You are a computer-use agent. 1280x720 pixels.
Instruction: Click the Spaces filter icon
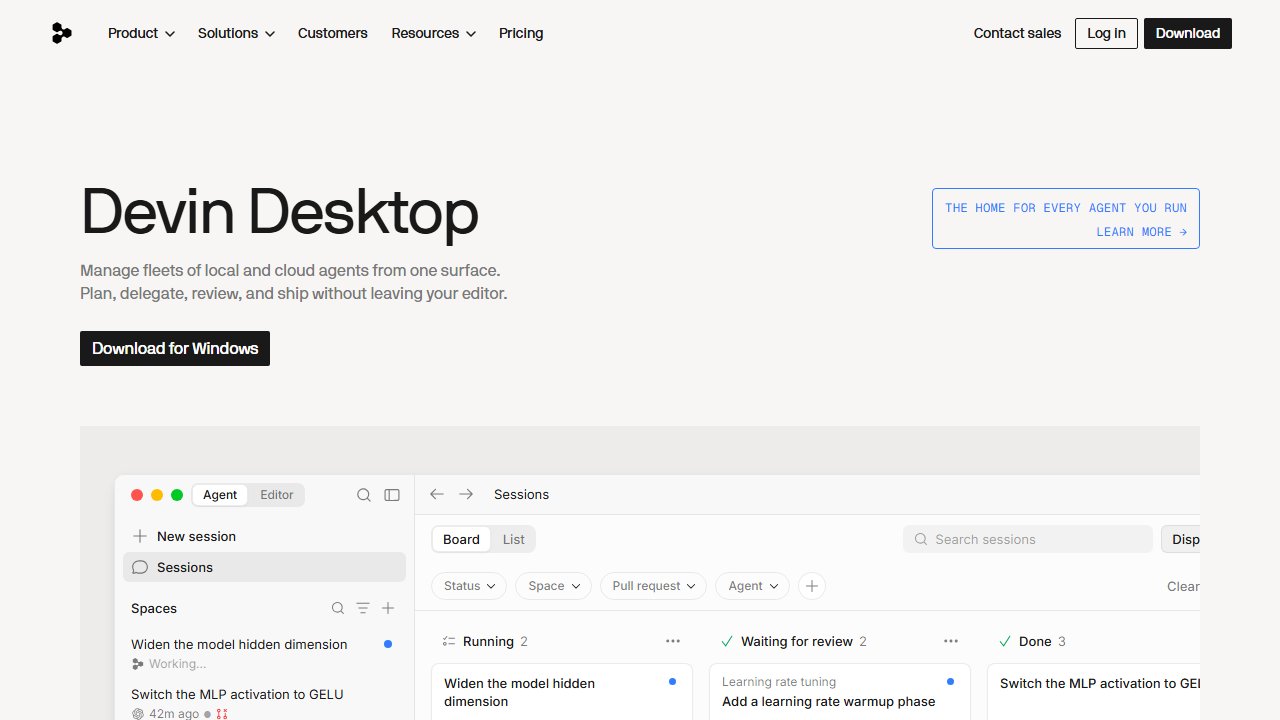(x=363, y=608)
